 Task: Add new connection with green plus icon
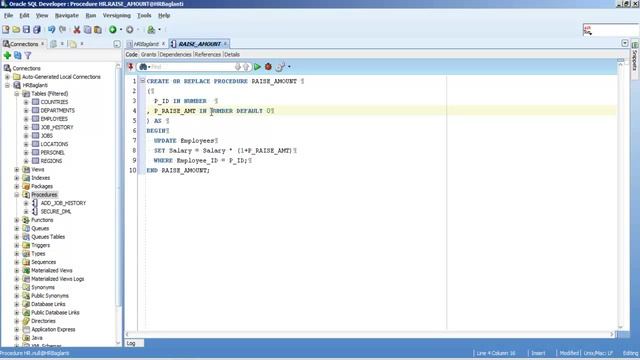point(7,55)
